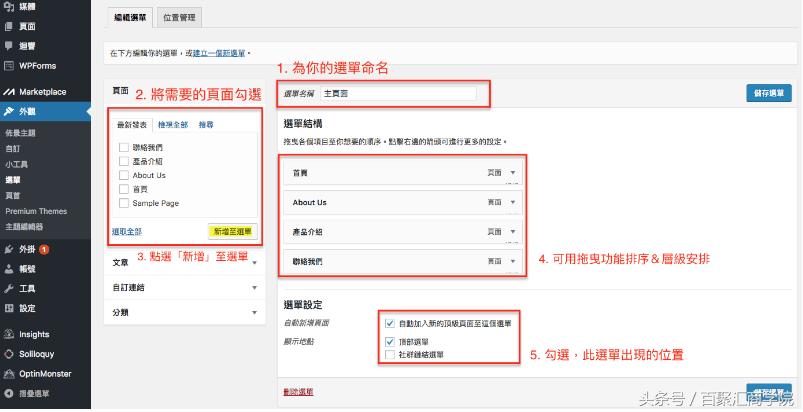Viewport: 803px width, 412px height.
Task: Select the 檢視全部 tab in pages panel
Action: click(x=173, y=124)
